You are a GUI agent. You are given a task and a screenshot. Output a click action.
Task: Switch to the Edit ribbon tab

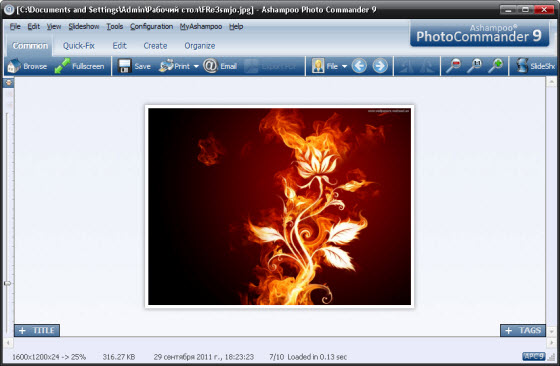click(120, 46)
